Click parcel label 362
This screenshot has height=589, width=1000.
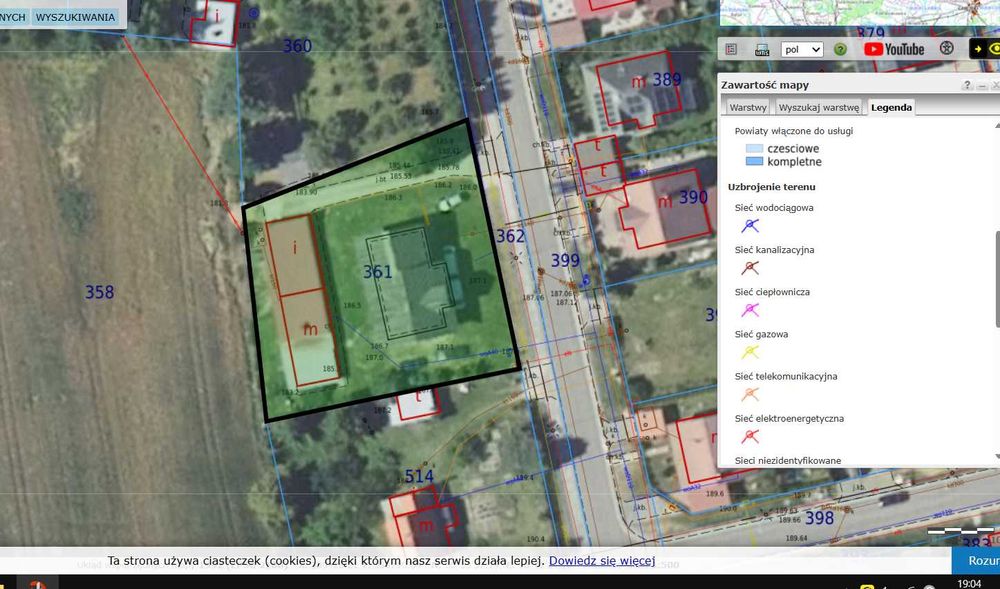coord(510,236)
